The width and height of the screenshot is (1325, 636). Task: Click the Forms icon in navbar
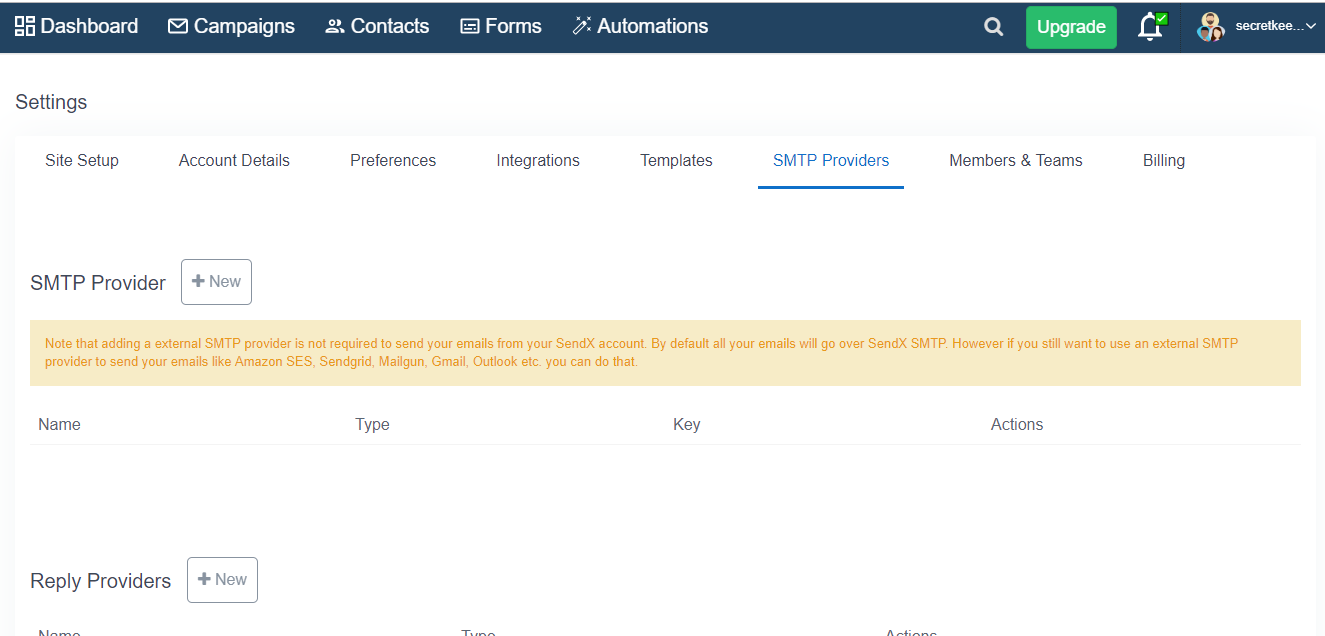pyautogui.click(x=470, y=27)
